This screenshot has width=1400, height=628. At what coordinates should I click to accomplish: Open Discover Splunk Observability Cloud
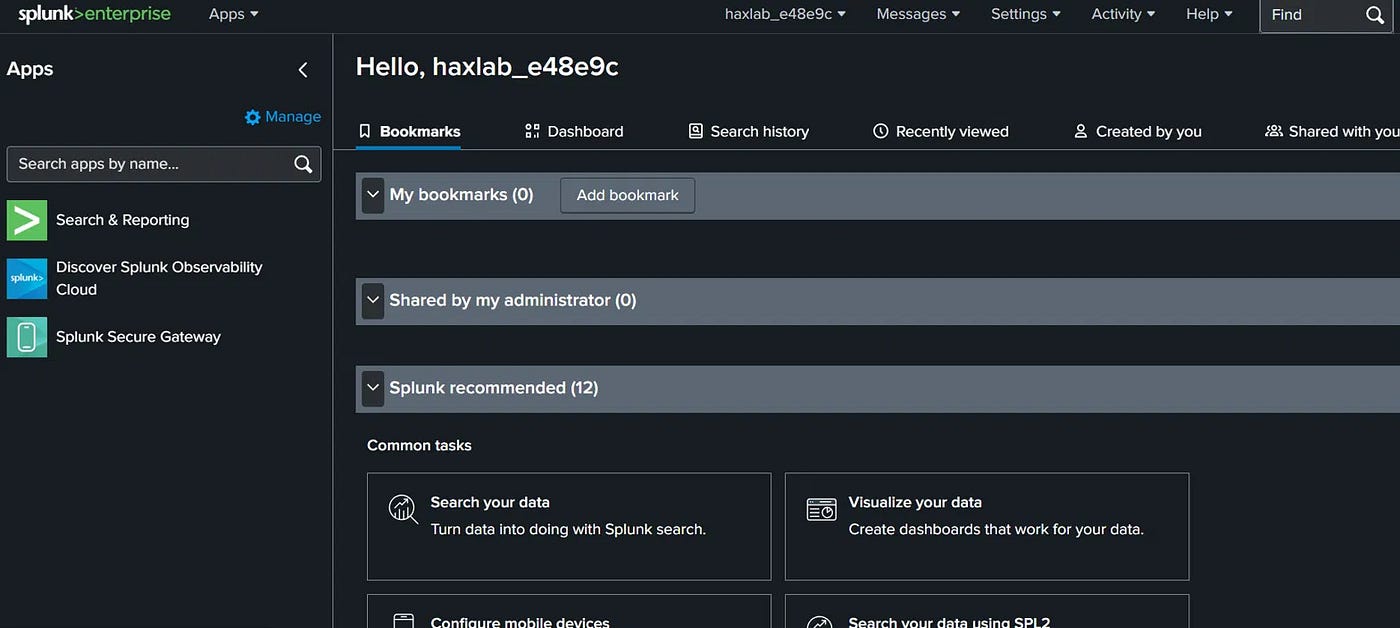[x=159, y=278]
